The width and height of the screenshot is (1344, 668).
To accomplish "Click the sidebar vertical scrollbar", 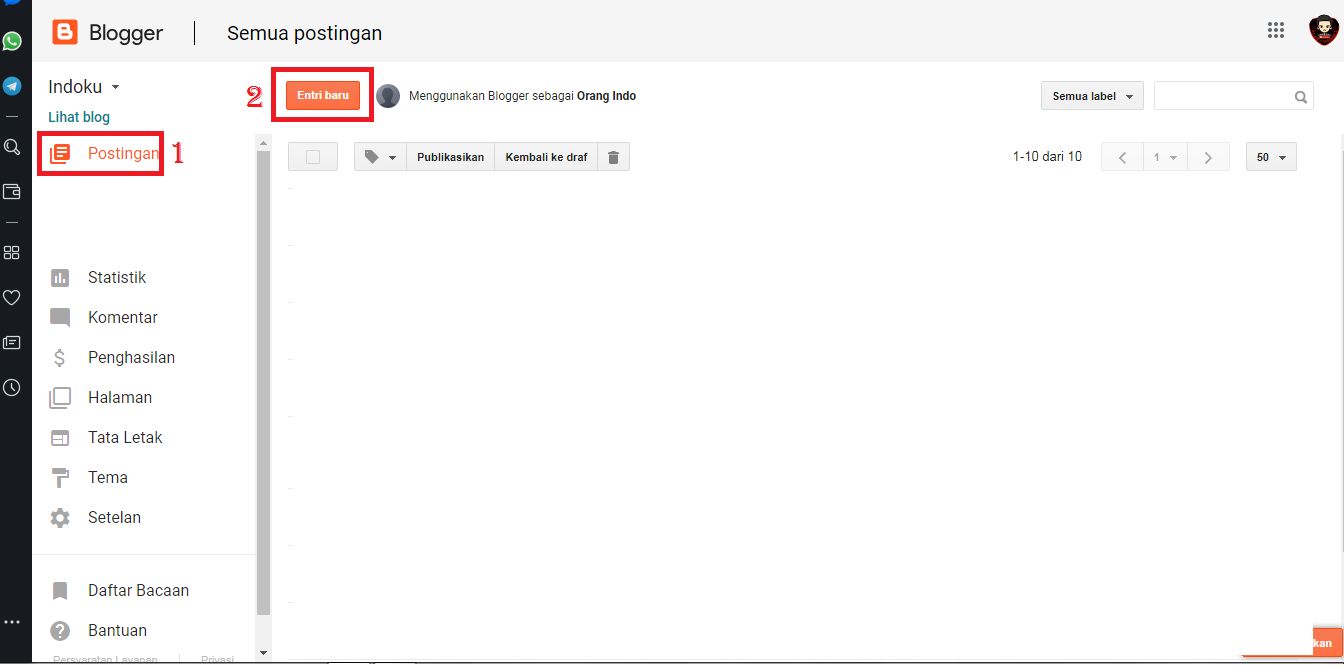I will click(x=264, y=383).
